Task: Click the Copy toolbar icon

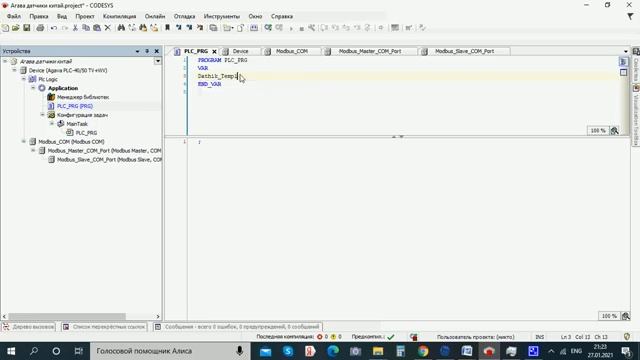Action: pyautogui.click(x=86, y=28)
